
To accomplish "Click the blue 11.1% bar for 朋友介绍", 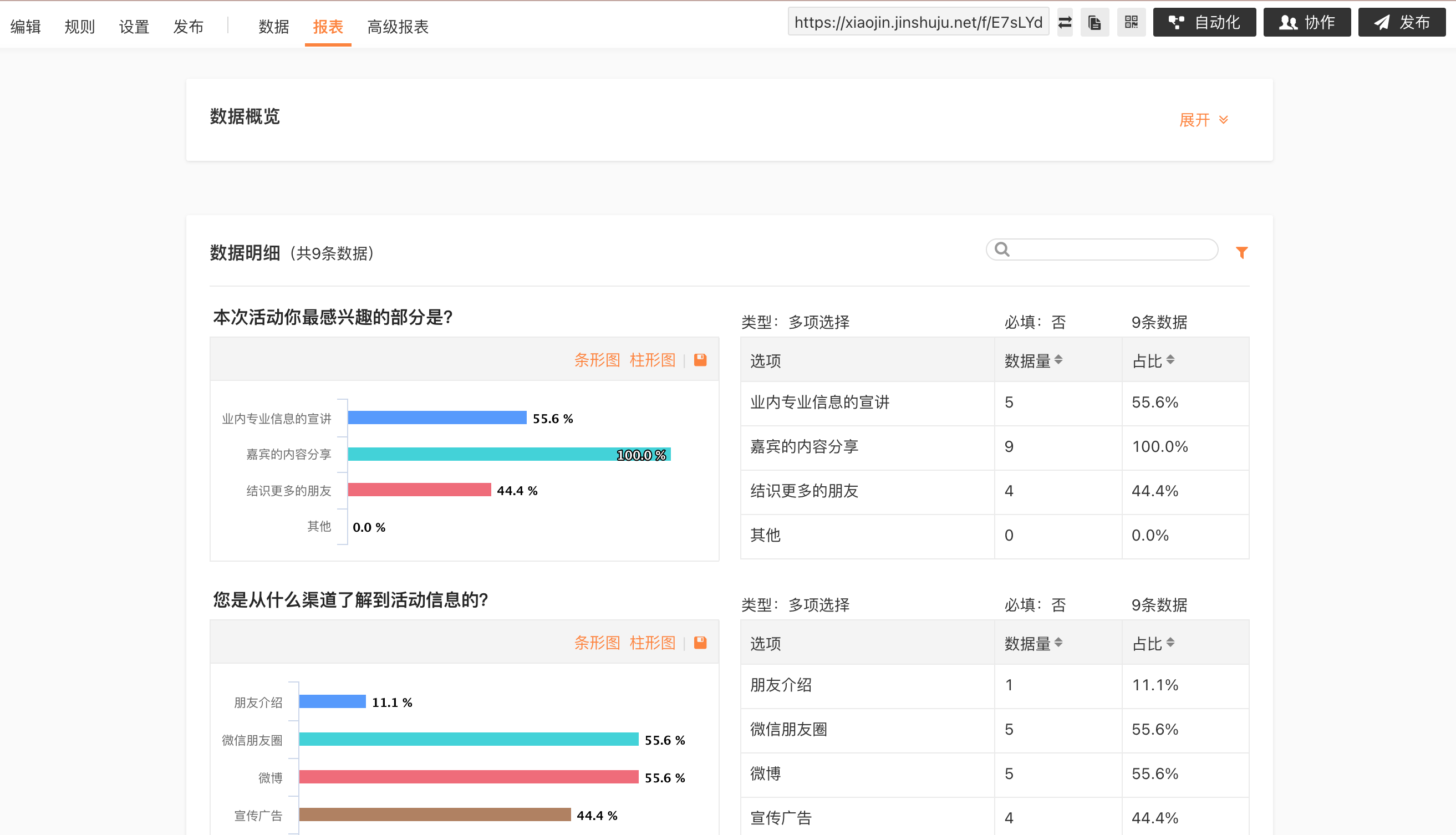I will (333, 701).
